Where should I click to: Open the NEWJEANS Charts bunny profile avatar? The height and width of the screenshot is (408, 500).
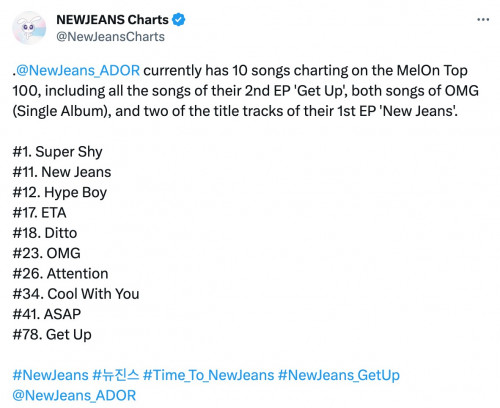(29, 28)
